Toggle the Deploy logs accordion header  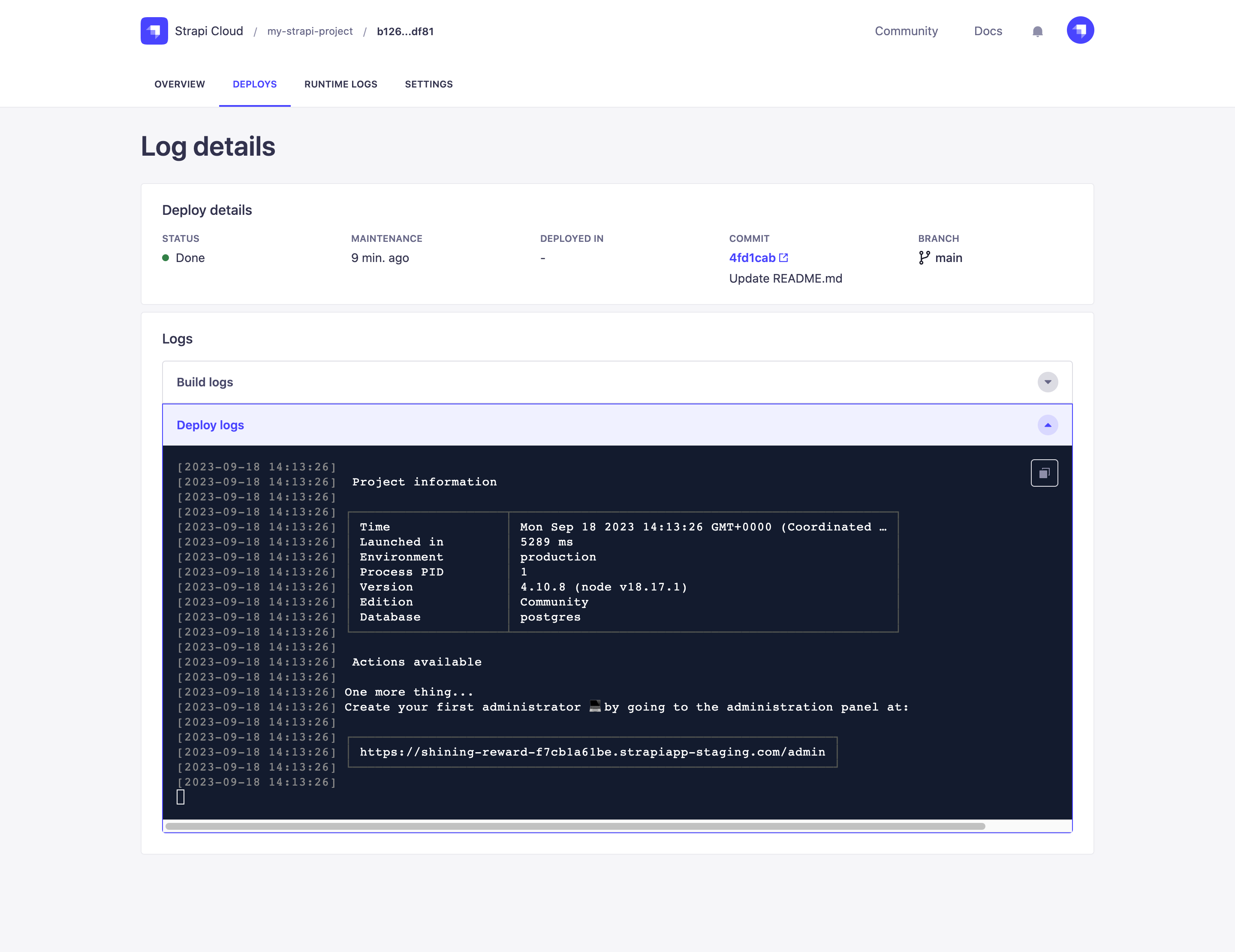tap(566, 425)
